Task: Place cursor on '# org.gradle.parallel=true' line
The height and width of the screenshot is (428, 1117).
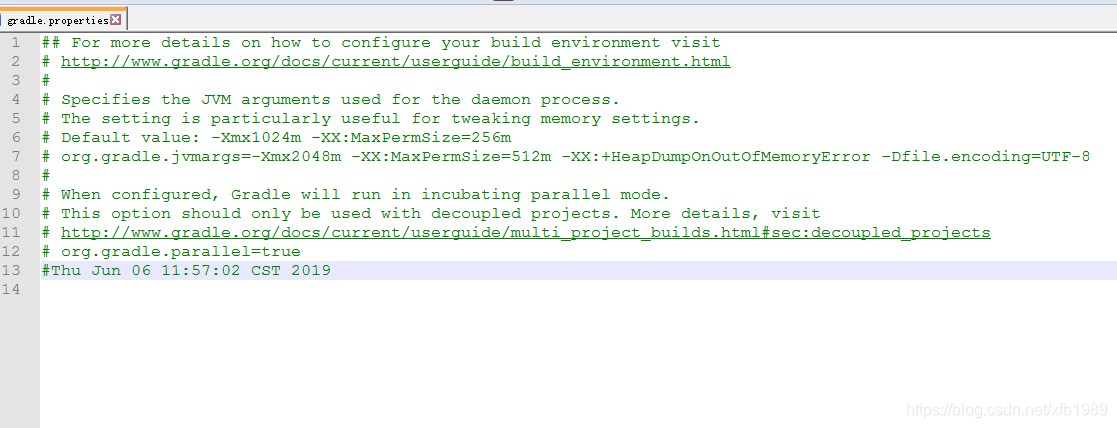Action: [171, 251]
